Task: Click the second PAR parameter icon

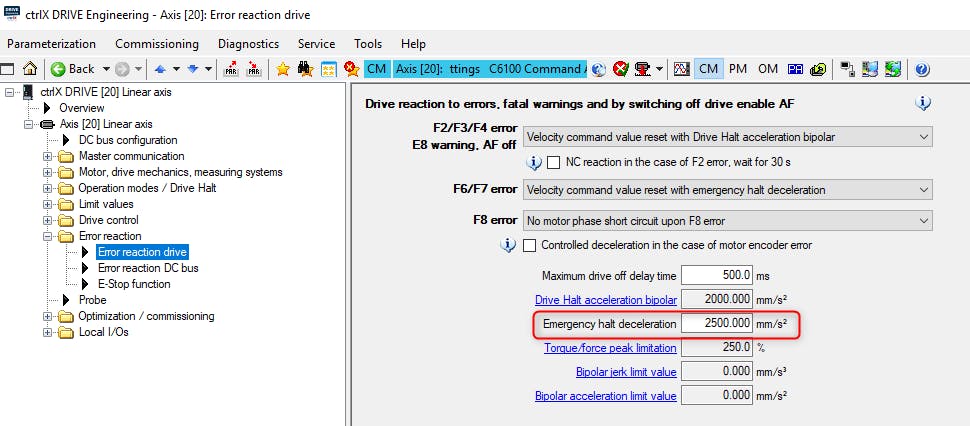Action: [x=254, y=69]
